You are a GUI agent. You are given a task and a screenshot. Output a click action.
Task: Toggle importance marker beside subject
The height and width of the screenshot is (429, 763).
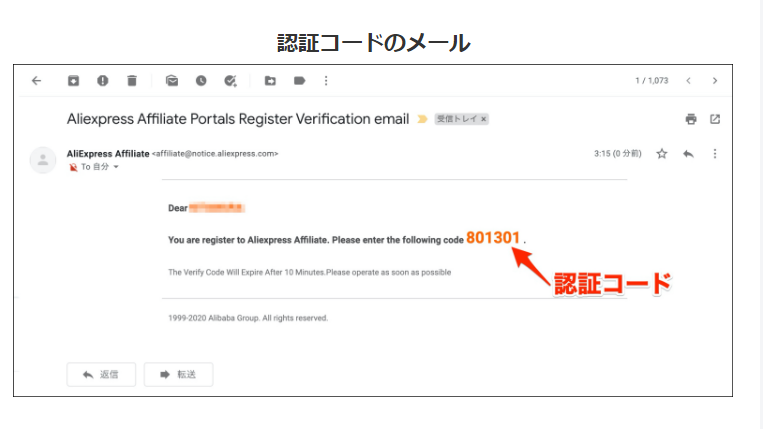422,119
